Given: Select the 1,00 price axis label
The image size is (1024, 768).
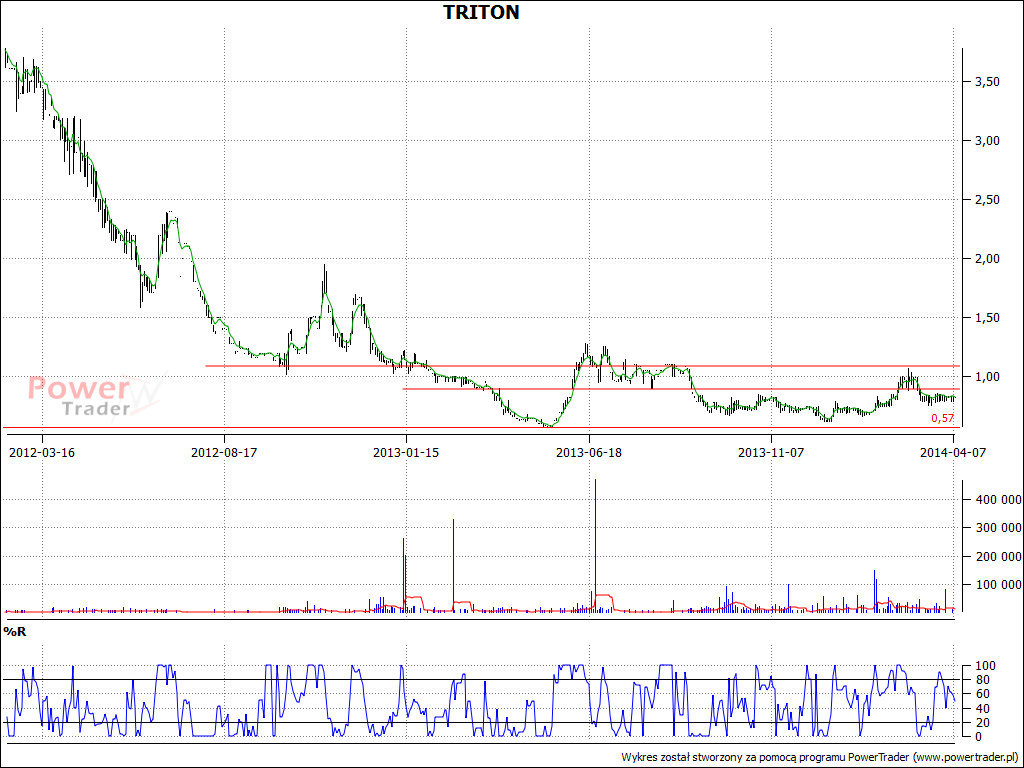Looking at the screenshot, I should point(987,377).
